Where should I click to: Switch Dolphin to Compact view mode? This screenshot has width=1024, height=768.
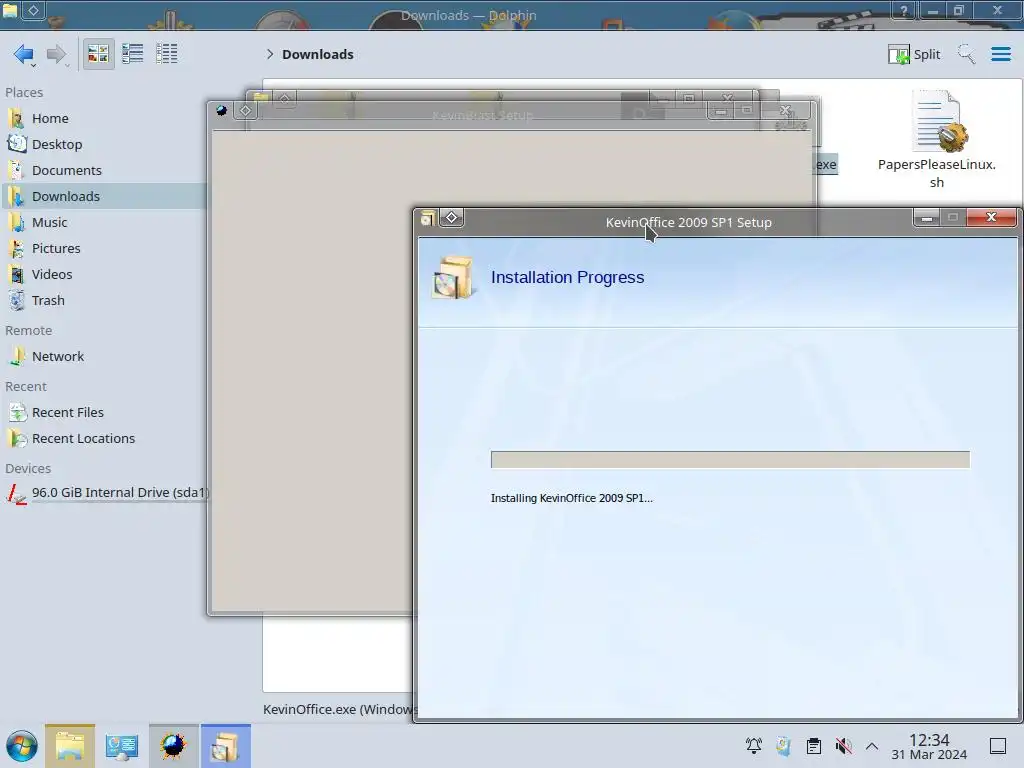tap(133, 54)
